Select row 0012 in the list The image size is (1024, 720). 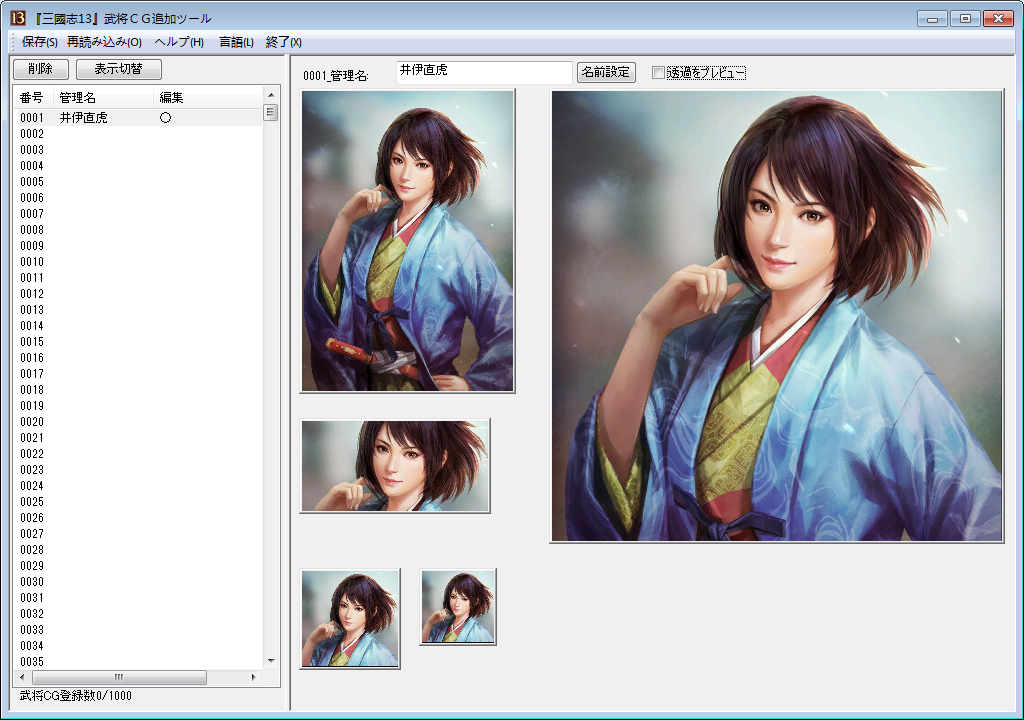(138, 294)
